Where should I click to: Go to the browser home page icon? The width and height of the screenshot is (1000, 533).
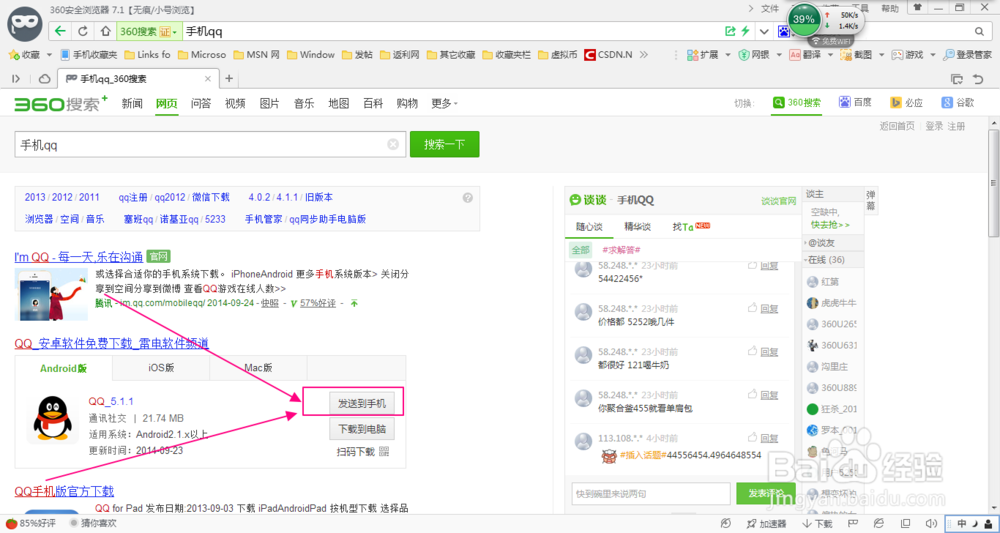click(105, 31)
